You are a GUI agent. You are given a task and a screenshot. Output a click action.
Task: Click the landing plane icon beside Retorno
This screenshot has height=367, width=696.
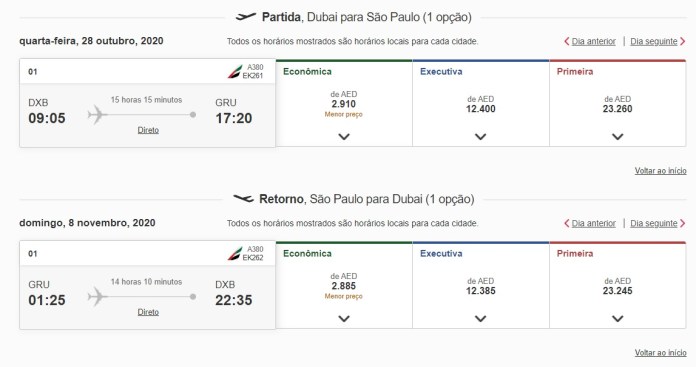pyautogui.click(x=243, y=198)
